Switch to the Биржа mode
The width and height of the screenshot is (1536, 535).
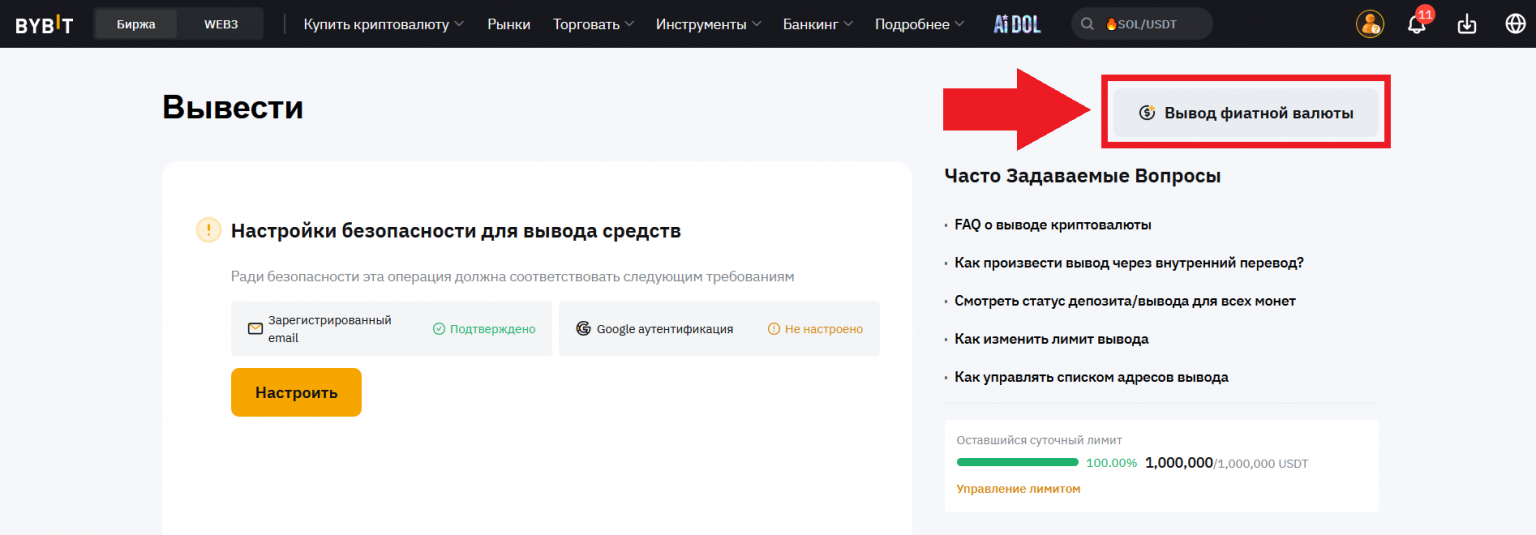[x=136, y=24]
